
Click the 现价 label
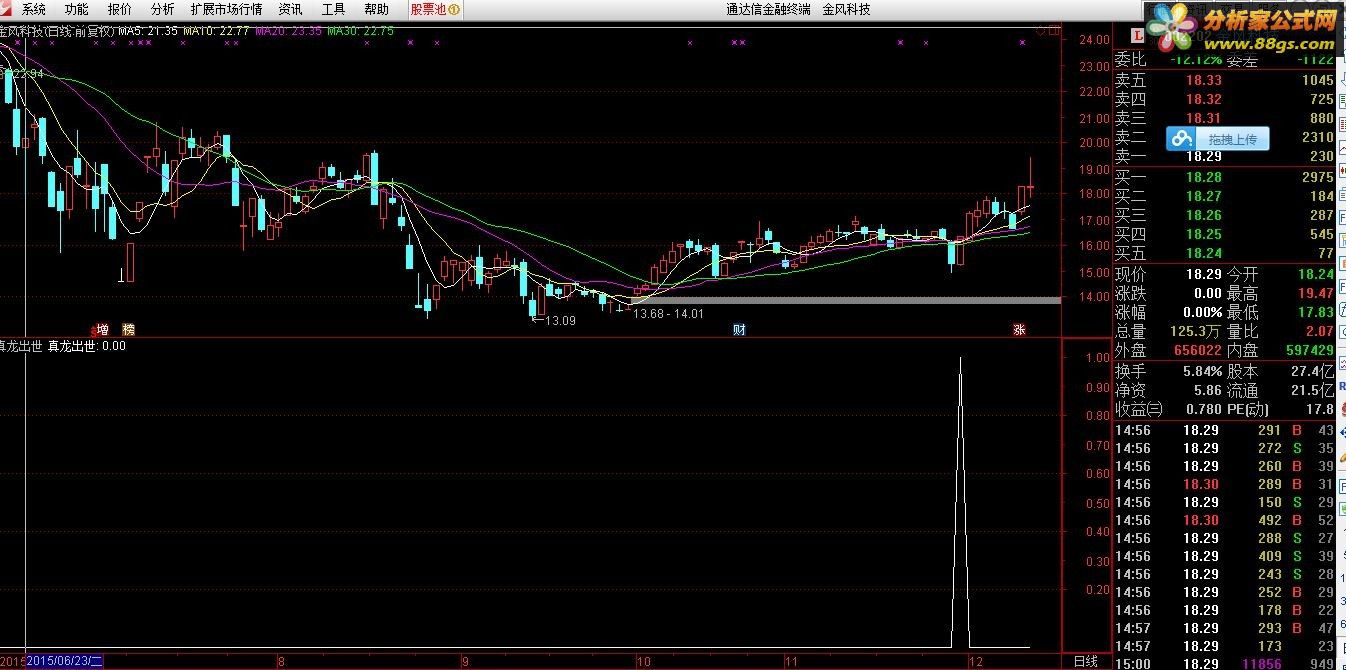tap(1131, 274)
